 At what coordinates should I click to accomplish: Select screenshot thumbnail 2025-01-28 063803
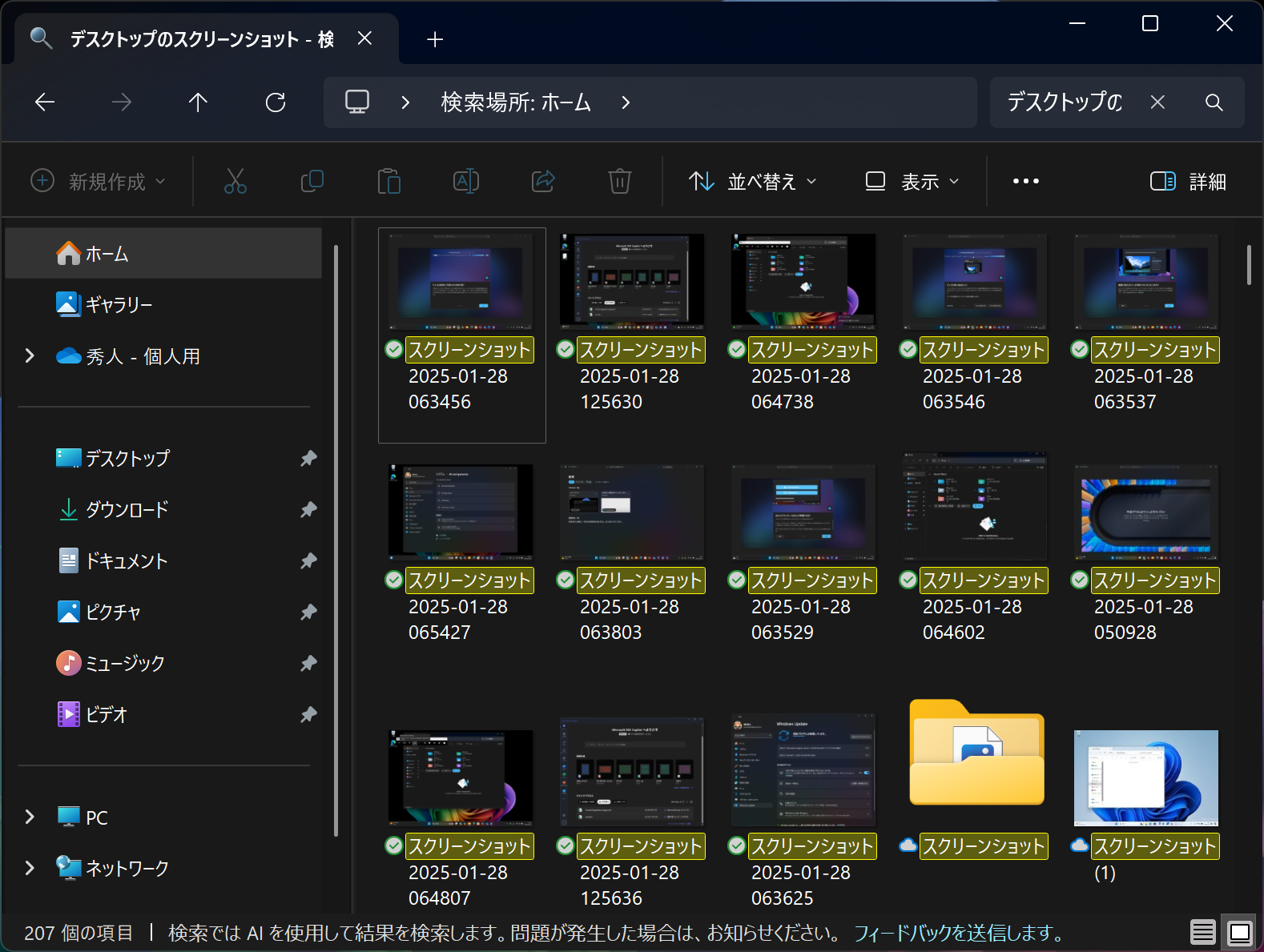pos(632,512)
